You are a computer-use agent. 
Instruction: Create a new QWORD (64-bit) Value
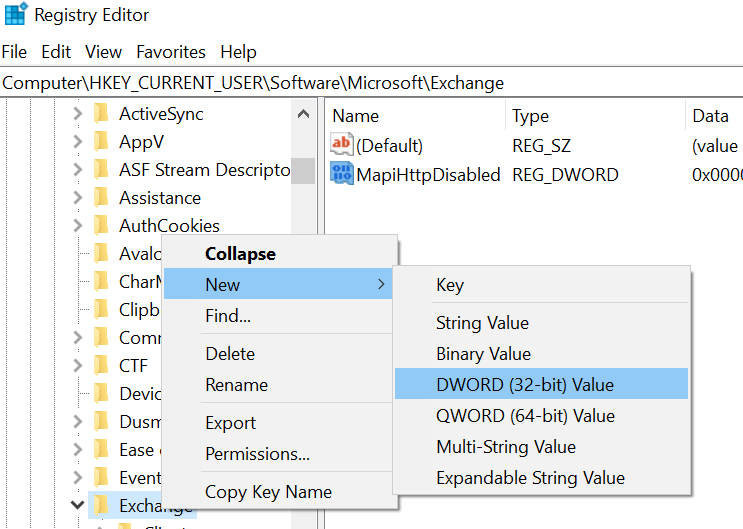click(541, 416)
